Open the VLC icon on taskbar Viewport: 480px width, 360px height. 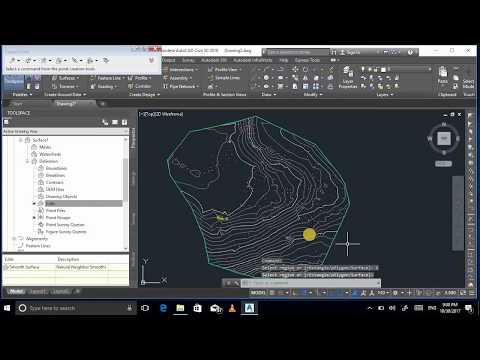(232, 308)
